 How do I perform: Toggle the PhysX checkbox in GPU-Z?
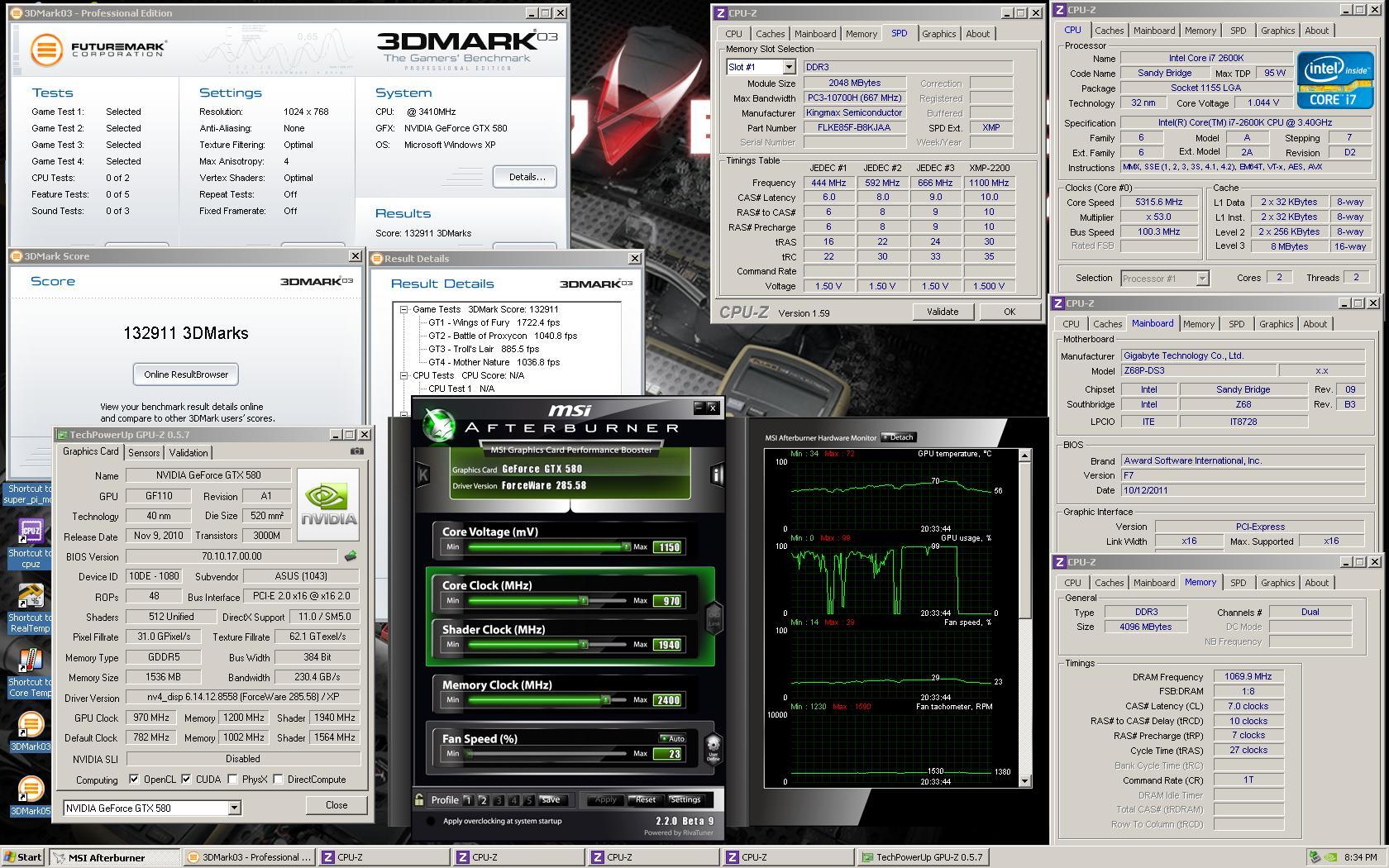click(x=233, y=780)
